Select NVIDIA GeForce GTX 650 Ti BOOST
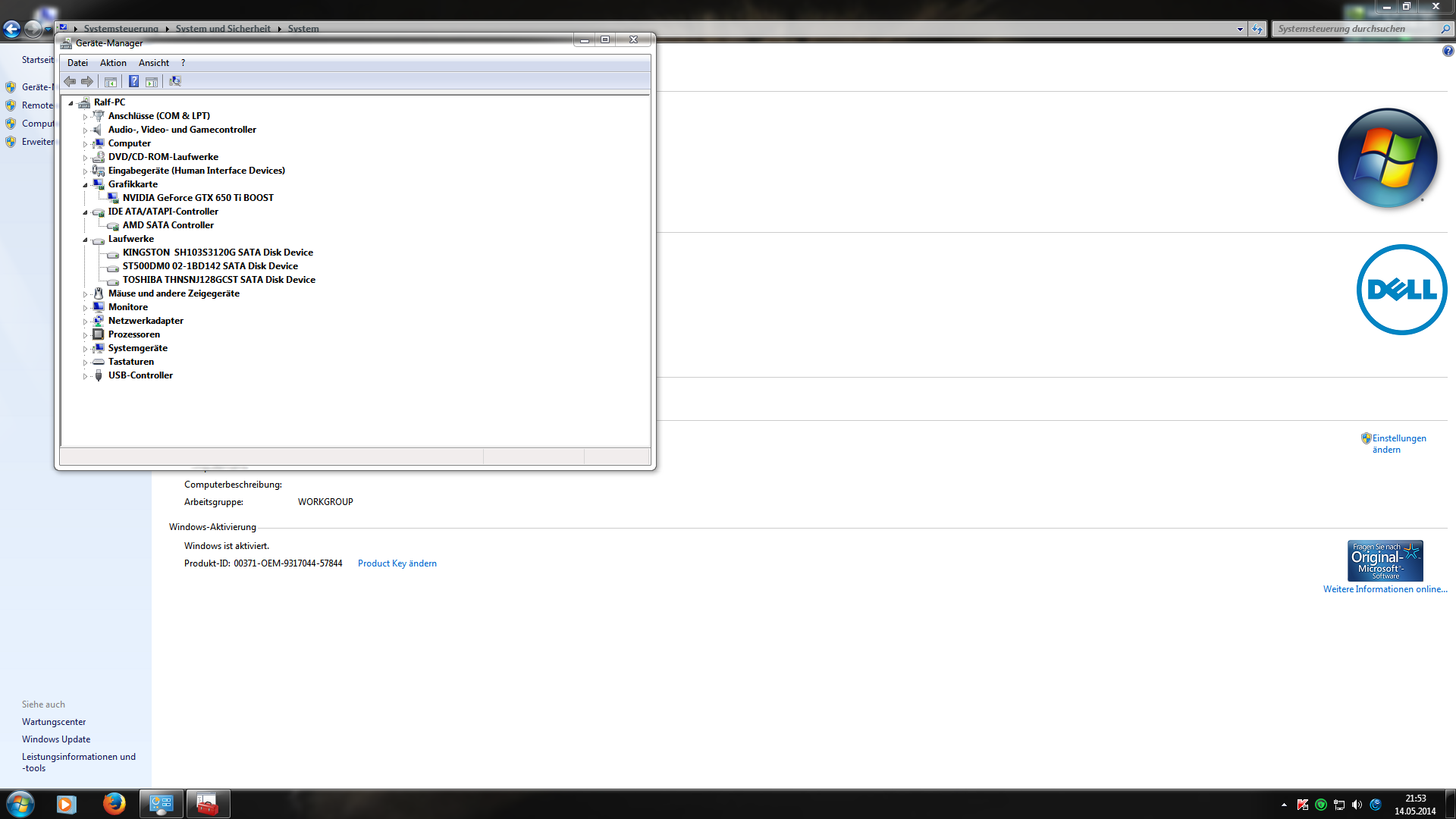 coord(198,198)
